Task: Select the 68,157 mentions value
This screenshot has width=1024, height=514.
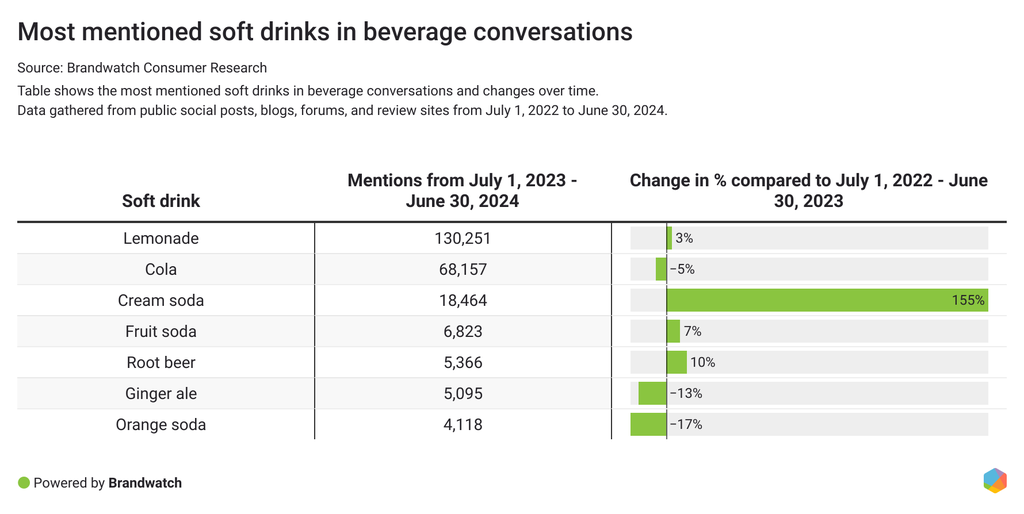Action: pyautogui.click(x=462, y=269)
